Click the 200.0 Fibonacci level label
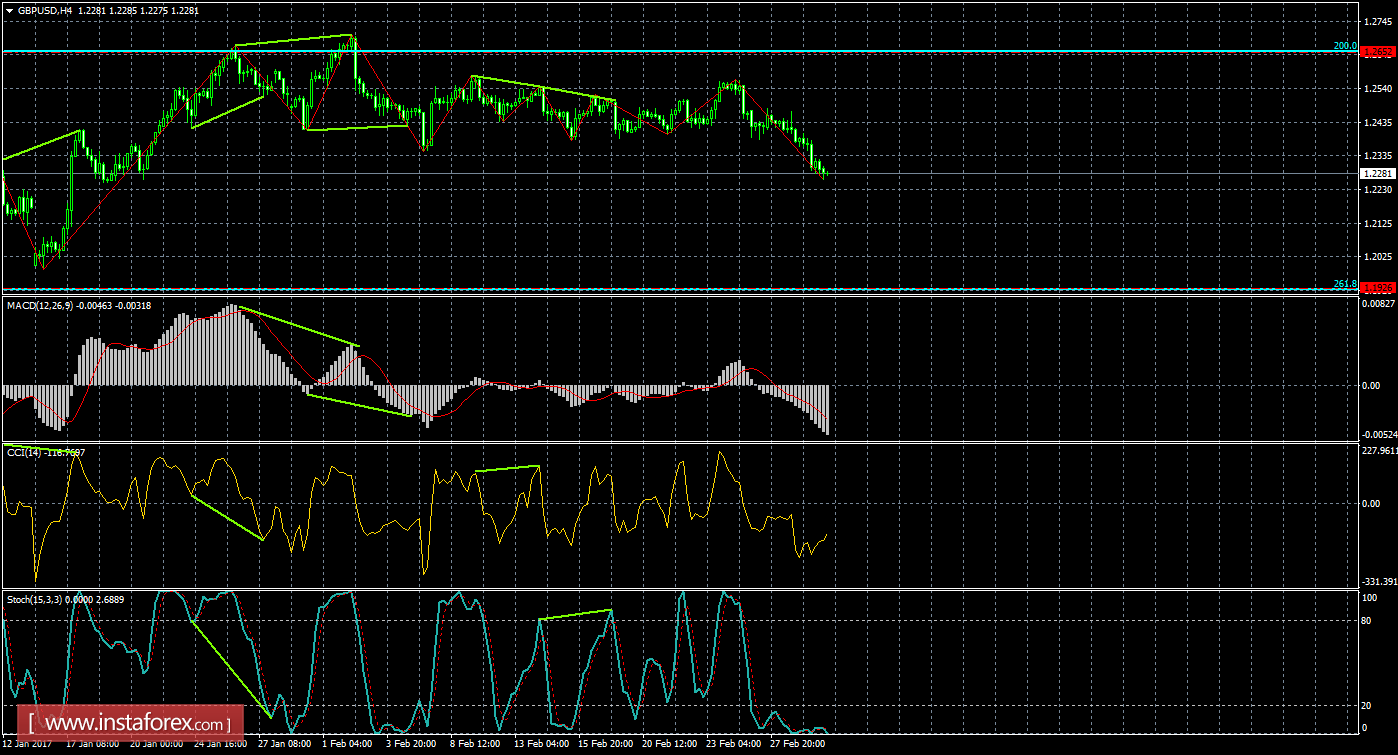 [x=1344, y=46]
